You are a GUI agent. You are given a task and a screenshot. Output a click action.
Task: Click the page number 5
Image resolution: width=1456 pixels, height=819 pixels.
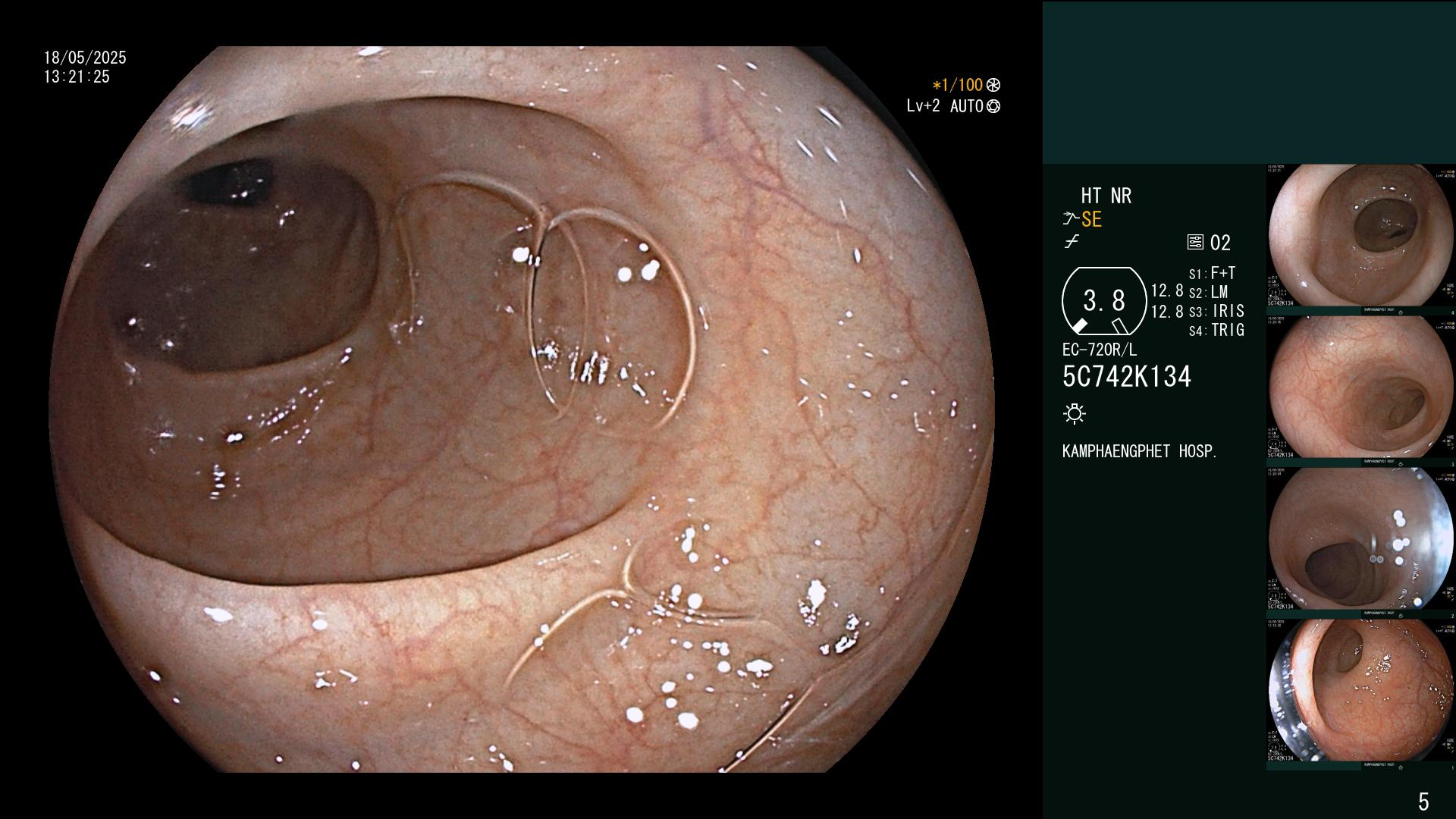point(1423,801)
